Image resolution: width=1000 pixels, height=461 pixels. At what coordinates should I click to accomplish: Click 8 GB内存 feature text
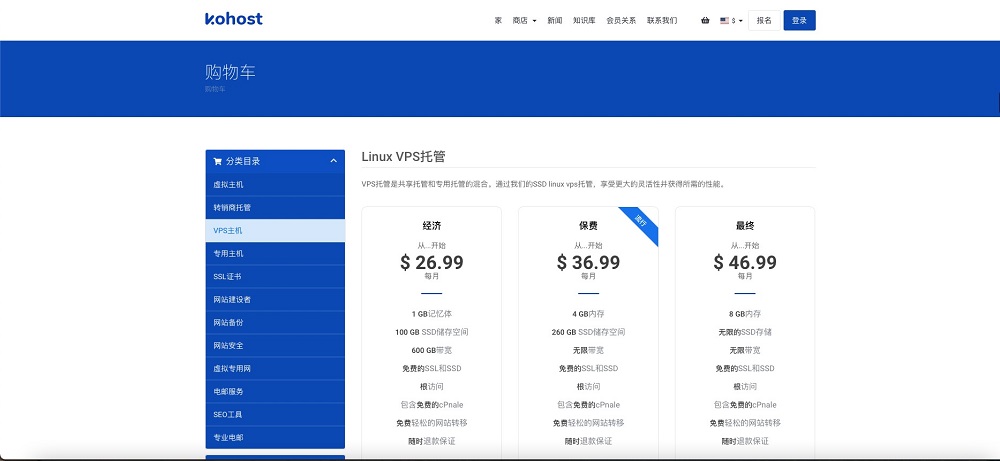click(745, 314)
